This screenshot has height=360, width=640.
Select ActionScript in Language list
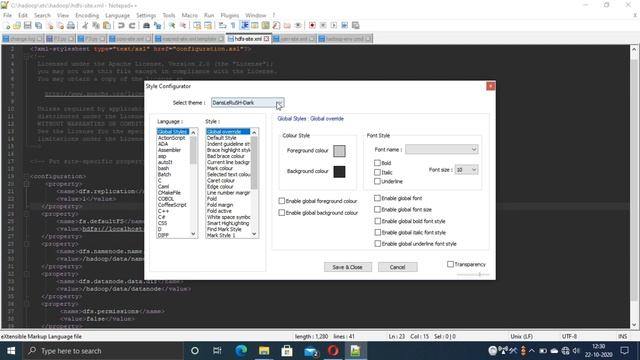(x=171, y=138)
